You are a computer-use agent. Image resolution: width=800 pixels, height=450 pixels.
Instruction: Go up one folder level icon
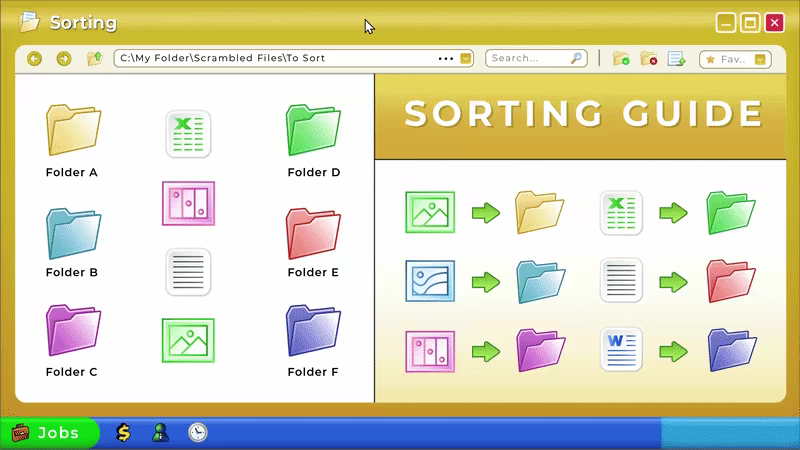click(x=95, y=59)
